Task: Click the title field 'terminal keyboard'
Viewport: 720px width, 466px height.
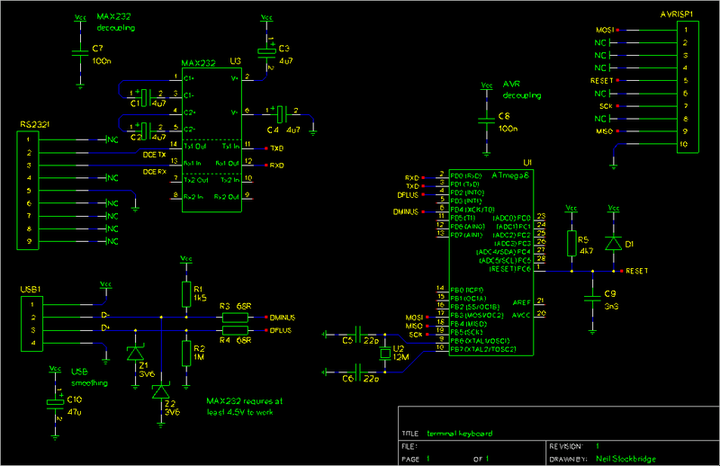Action: coord(460,433)
